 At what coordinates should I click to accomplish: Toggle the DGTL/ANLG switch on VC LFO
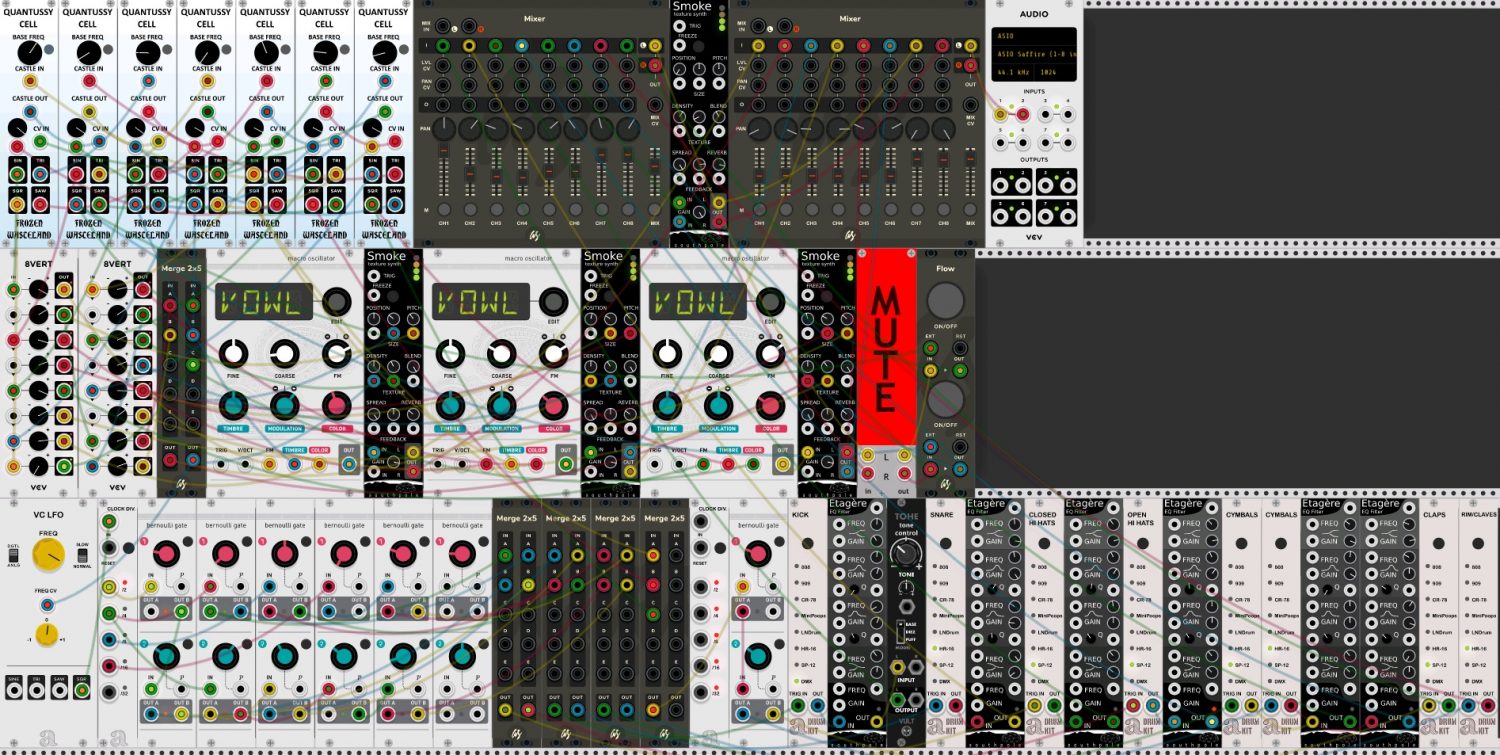pos(14,556)
